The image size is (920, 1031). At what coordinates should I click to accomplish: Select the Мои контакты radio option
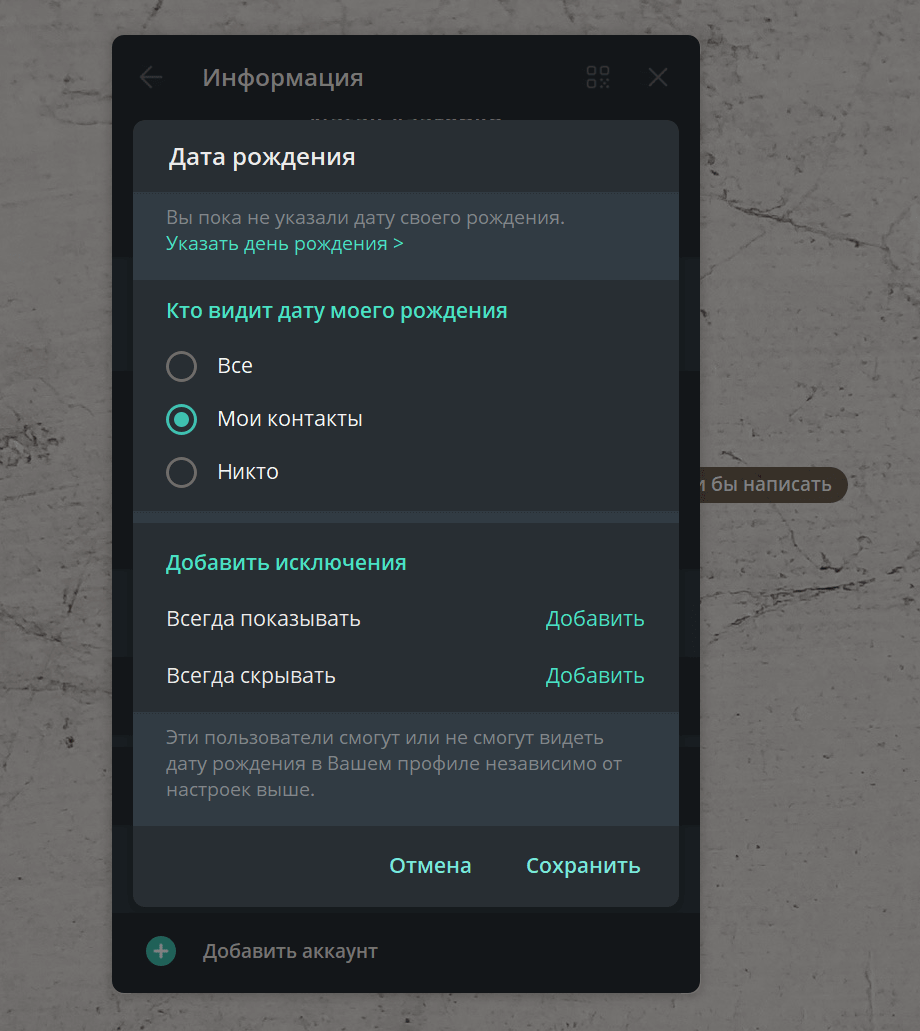tap(182, 420)
